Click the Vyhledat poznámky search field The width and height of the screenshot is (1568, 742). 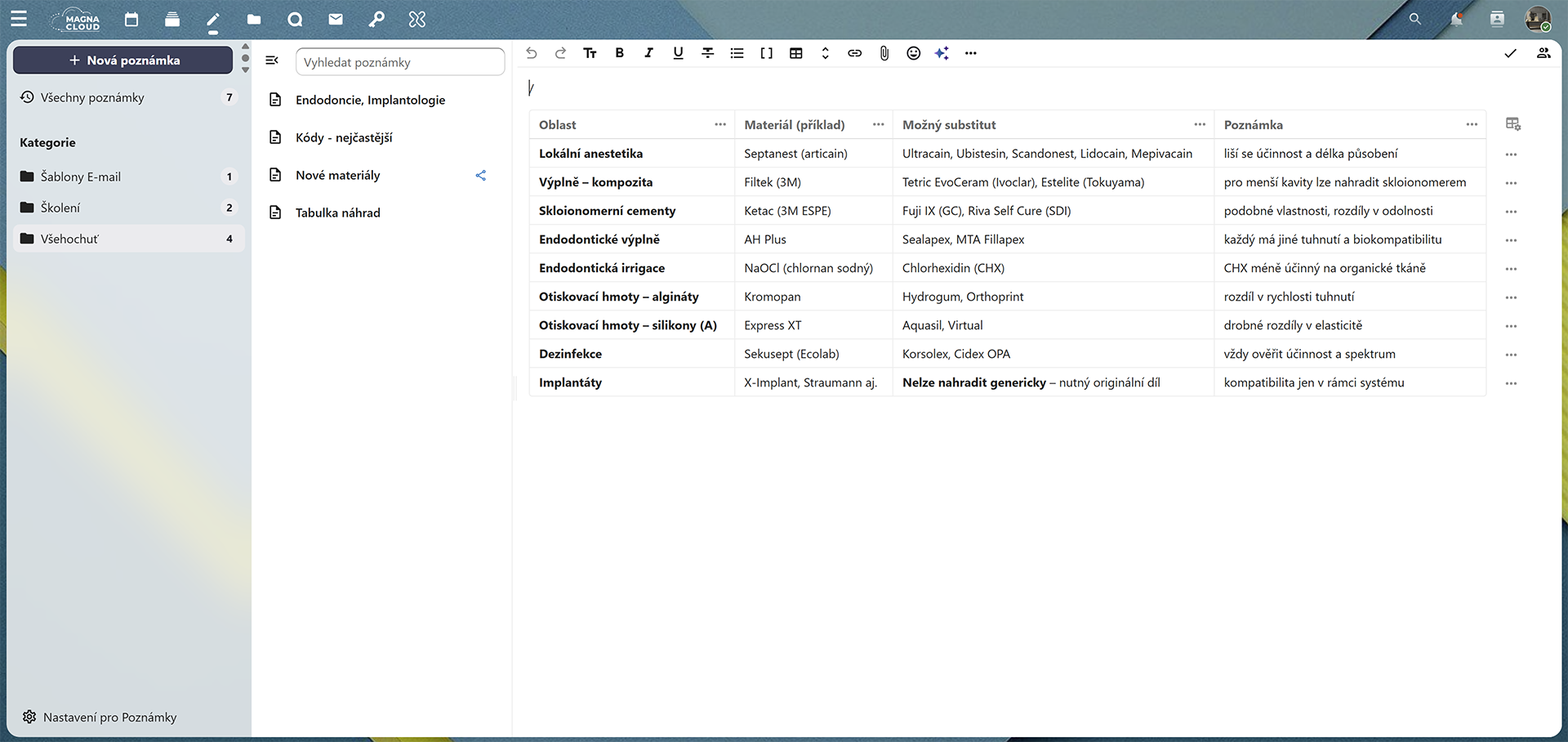pos(400,62)
